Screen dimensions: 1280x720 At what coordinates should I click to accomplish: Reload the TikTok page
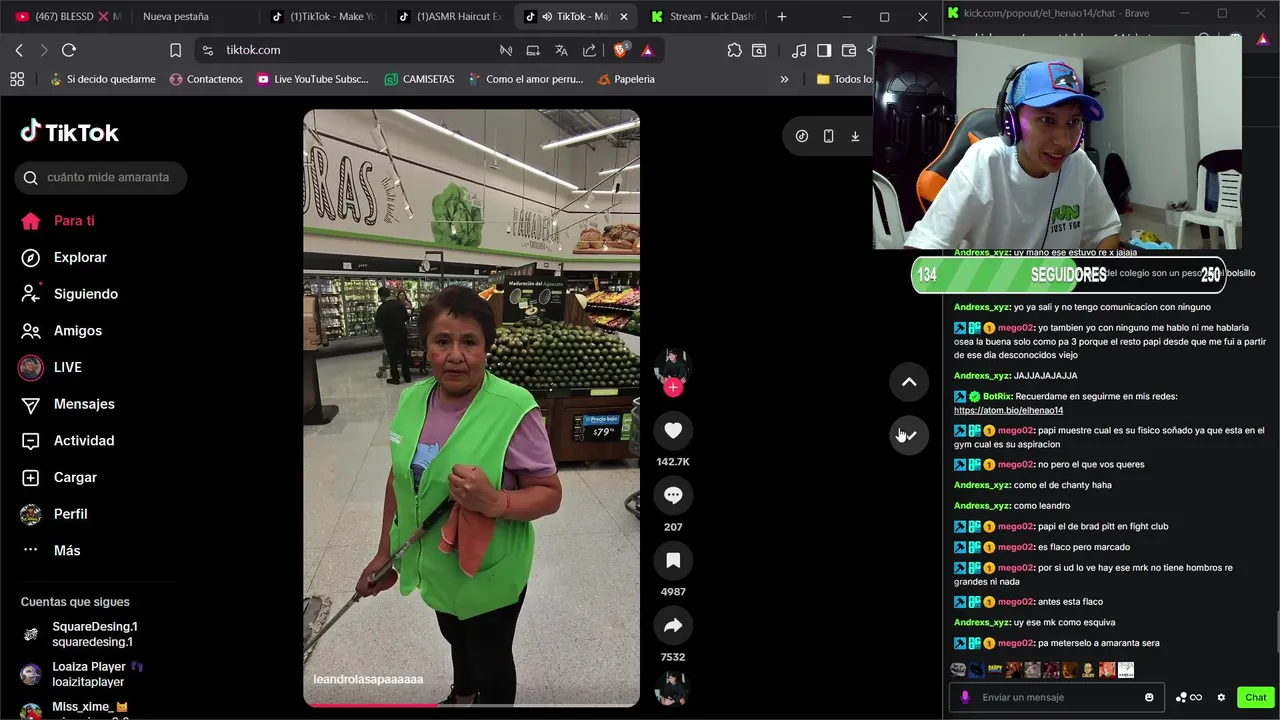point(69,50)
